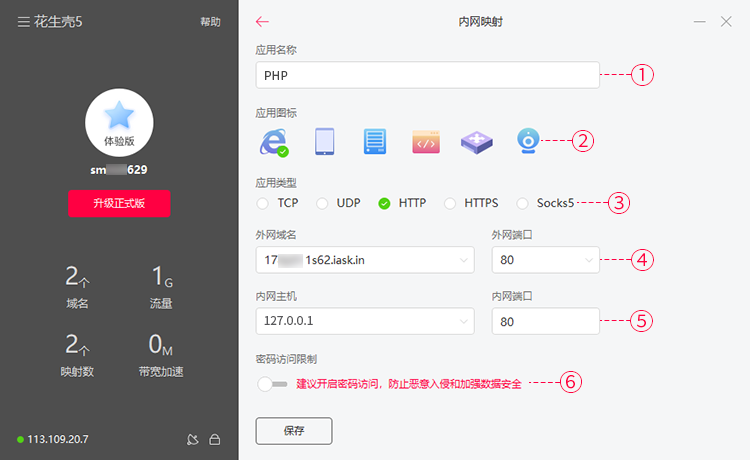This screenshot has width=750, height=460.
Task: Open the 帮助 help menu
Action: tap(210, 22)
